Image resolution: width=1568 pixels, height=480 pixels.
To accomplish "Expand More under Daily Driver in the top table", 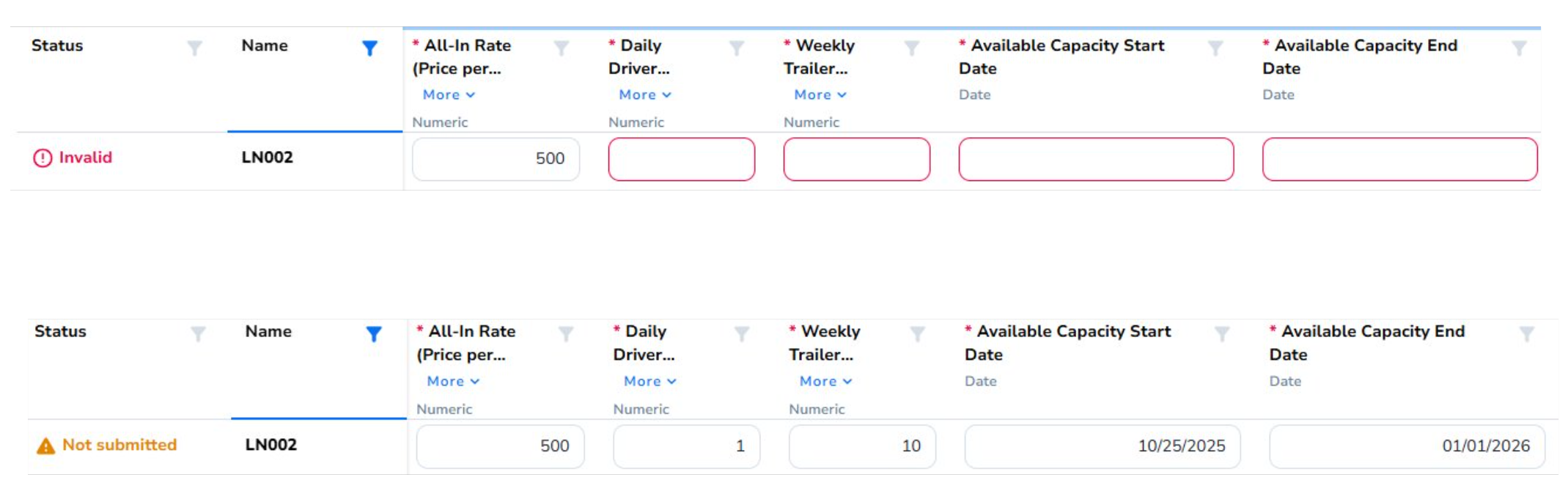I will tap(645, 95).
